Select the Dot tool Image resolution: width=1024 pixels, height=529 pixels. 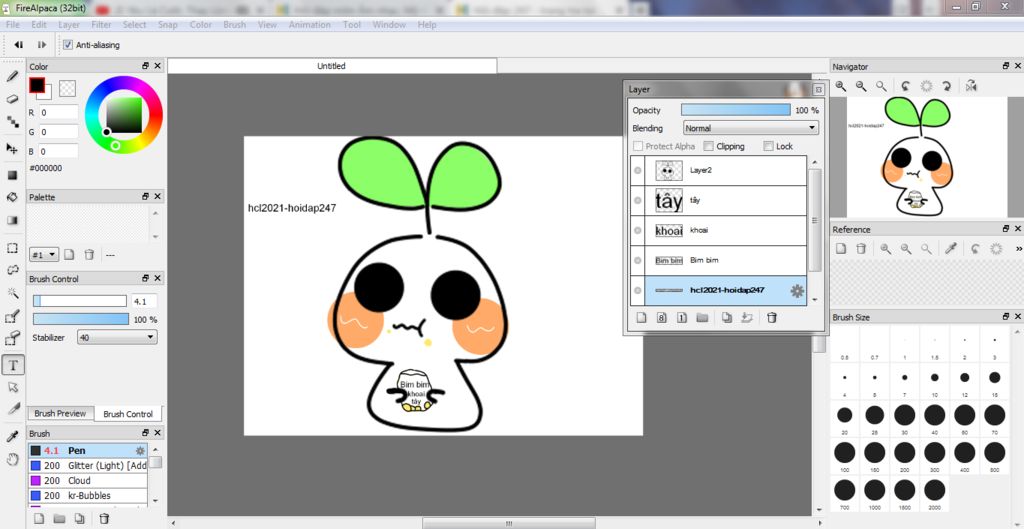12,121
